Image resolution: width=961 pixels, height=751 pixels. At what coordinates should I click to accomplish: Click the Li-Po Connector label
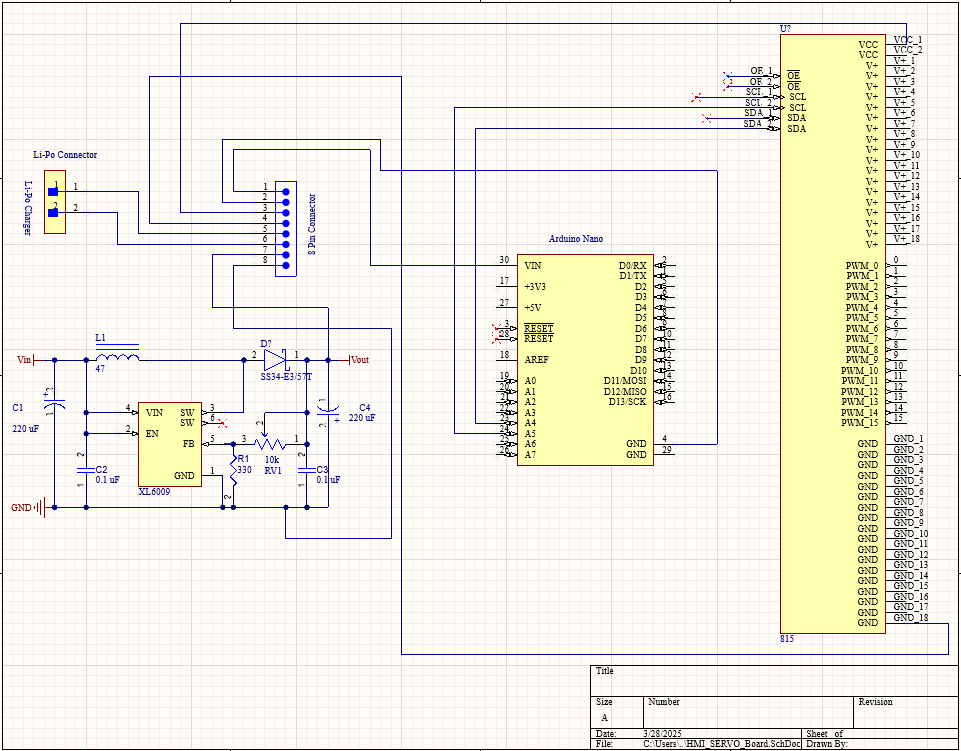pos(65,155)
